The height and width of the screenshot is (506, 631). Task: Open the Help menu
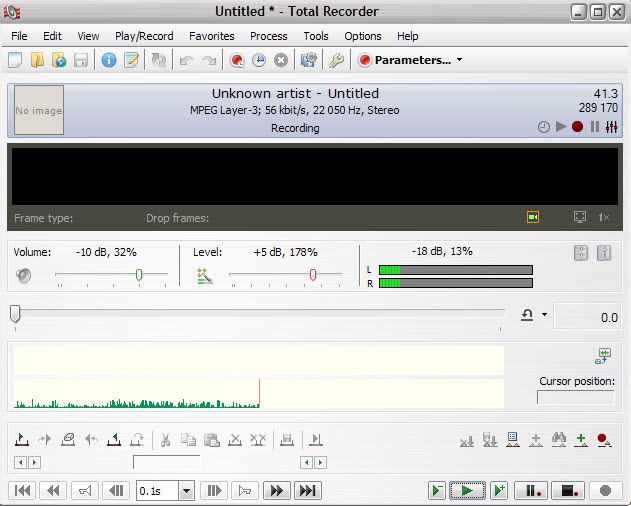click(408, 36)
